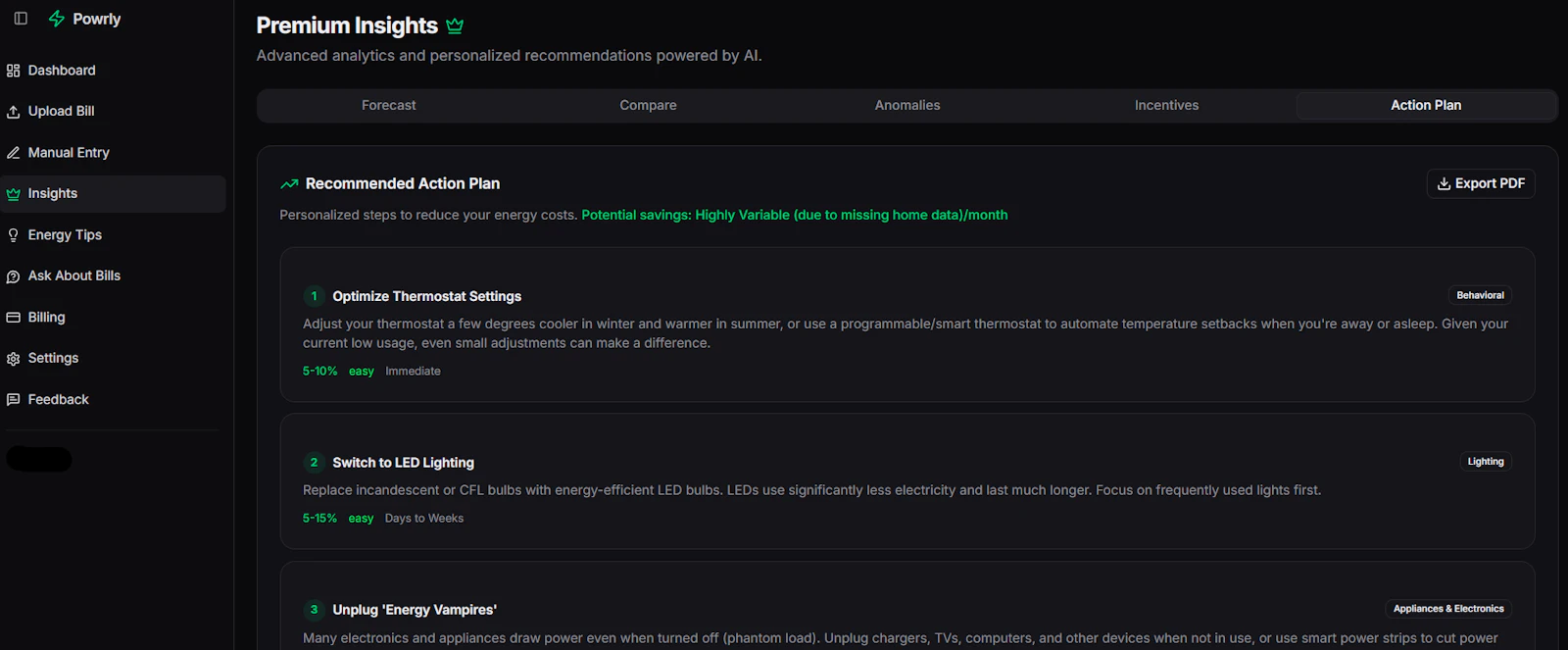Click easy difficulty label in thermostat card
Screen dimensions: 1568x650
coord(362,372)
